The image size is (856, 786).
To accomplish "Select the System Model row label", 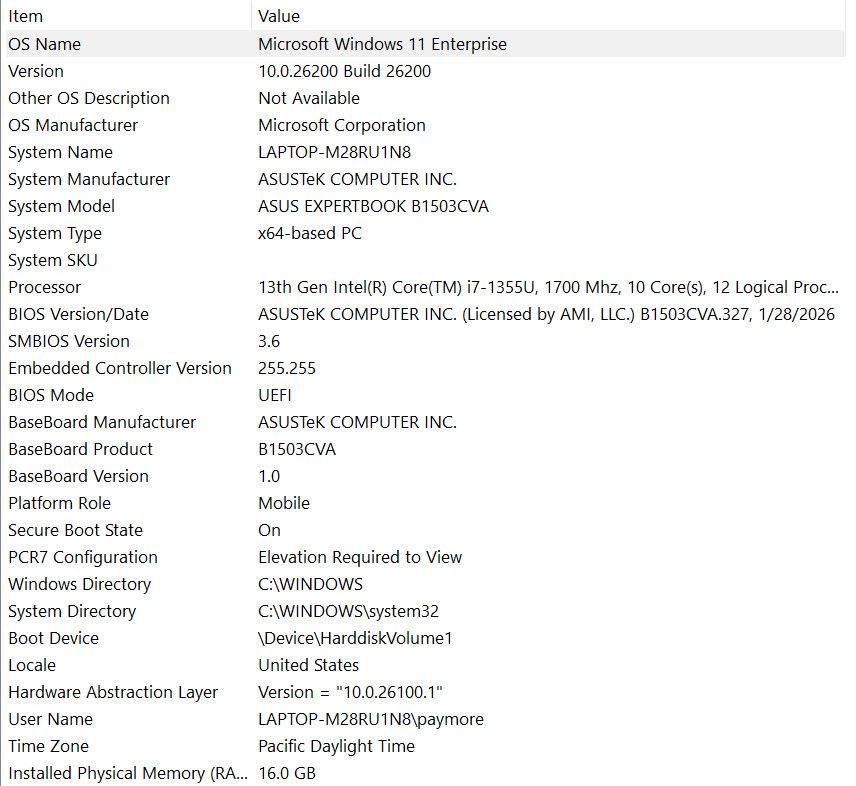I will (61, 206).
